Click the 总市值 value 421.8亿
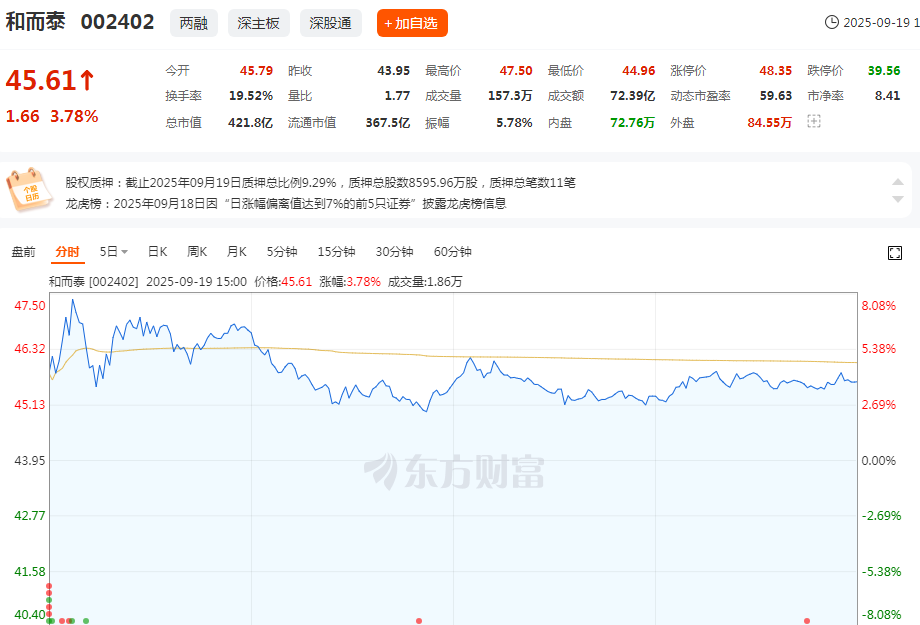Viewport: 920px width, 625px height. pos(251,123)
